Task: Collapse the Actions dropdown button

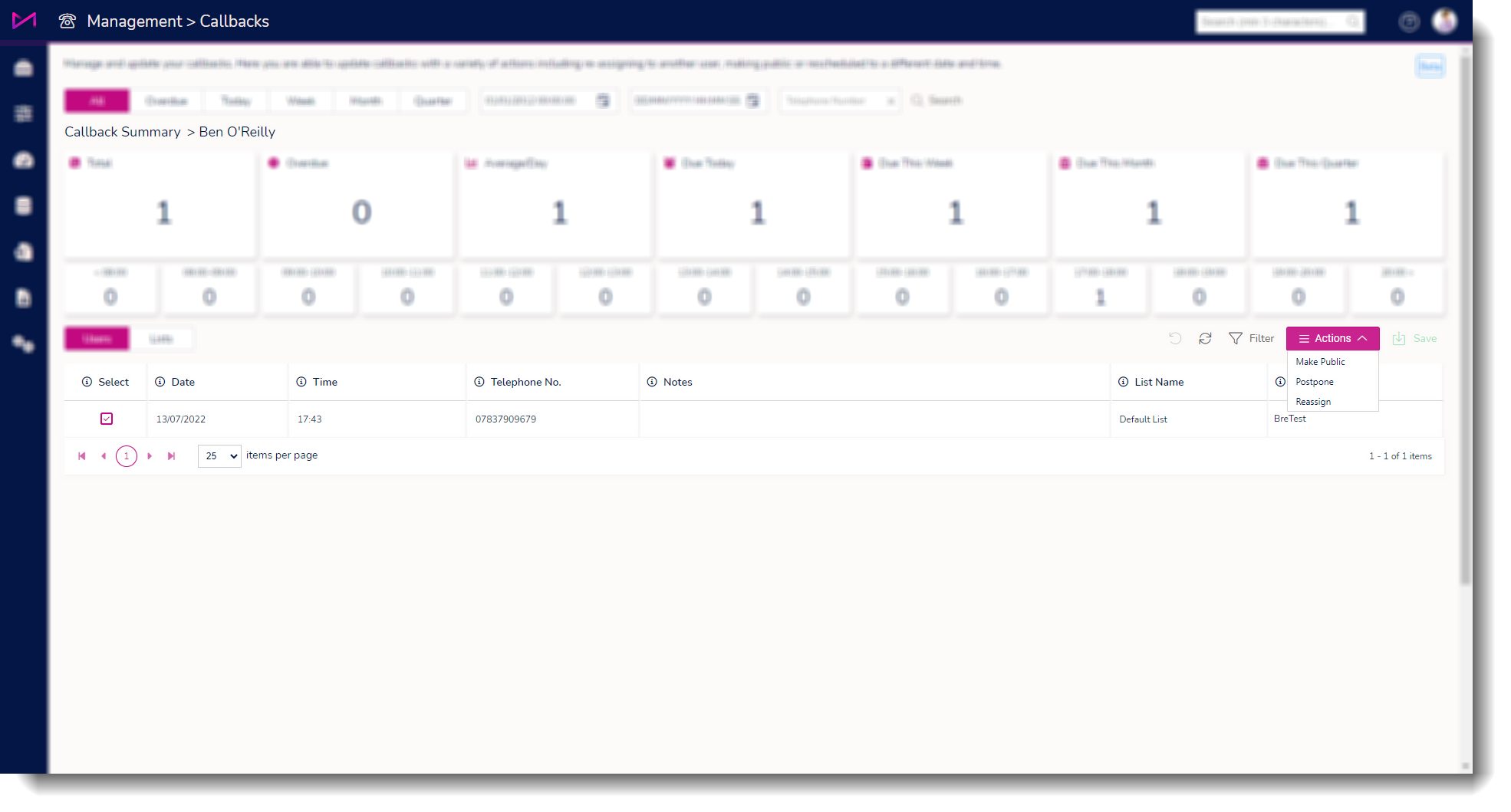Action: 1332,338
